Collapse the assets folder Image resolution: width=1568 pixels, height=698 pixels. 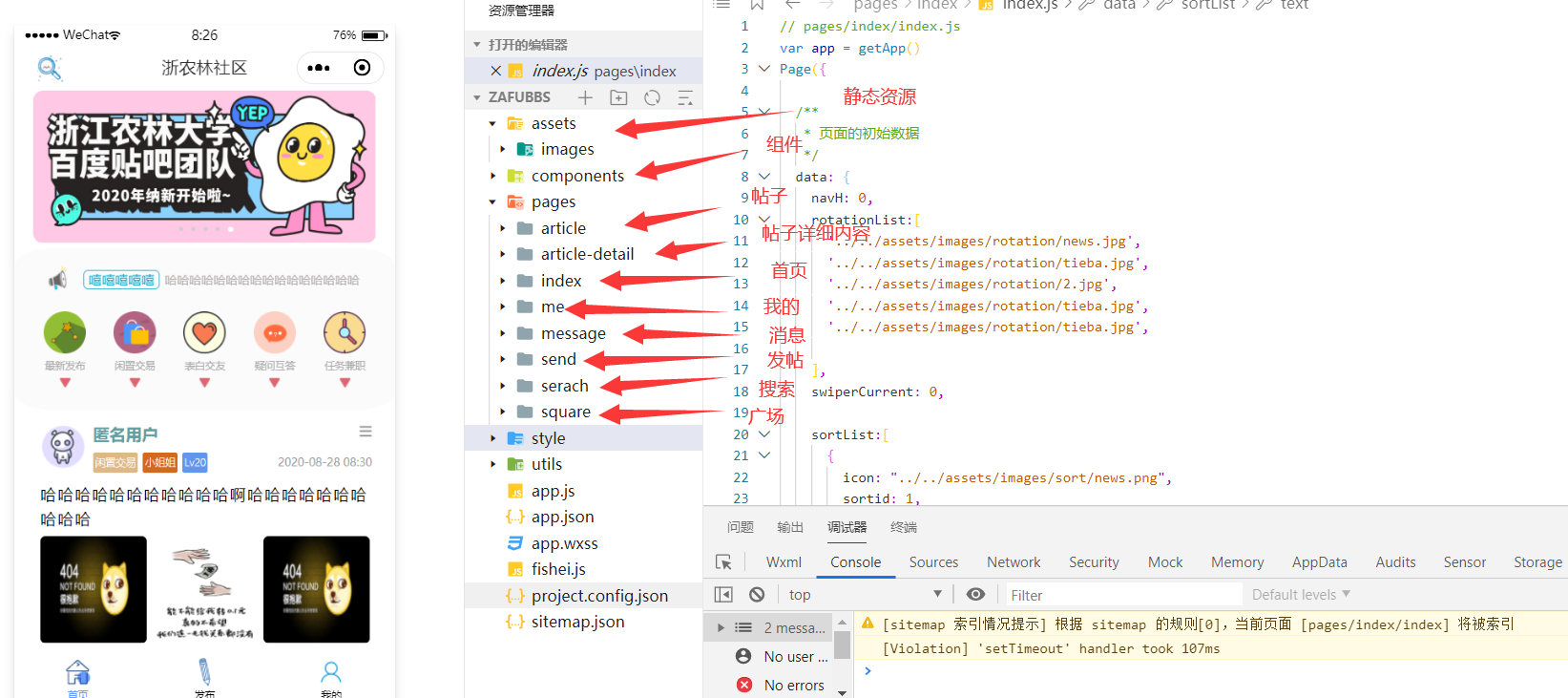492,123
